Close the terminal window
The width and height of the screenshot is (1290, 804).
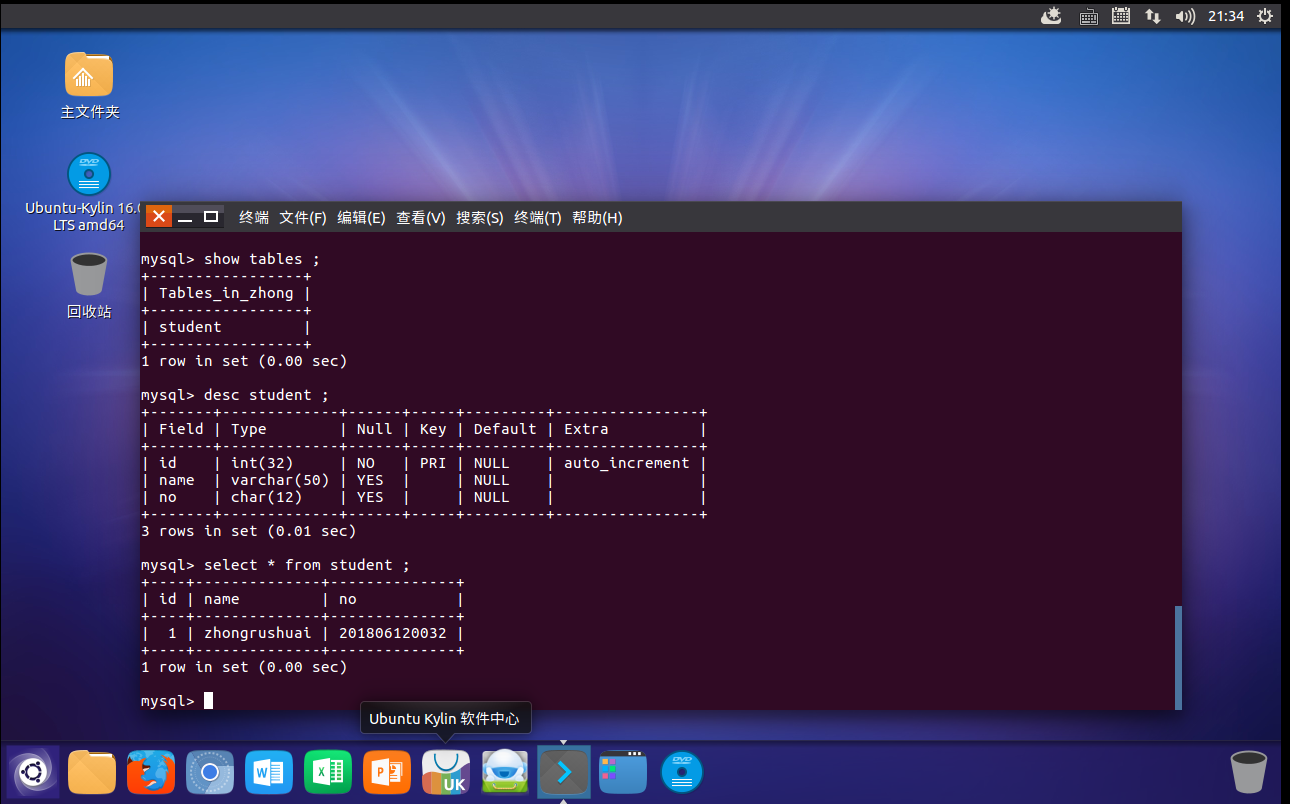[159, 217]
